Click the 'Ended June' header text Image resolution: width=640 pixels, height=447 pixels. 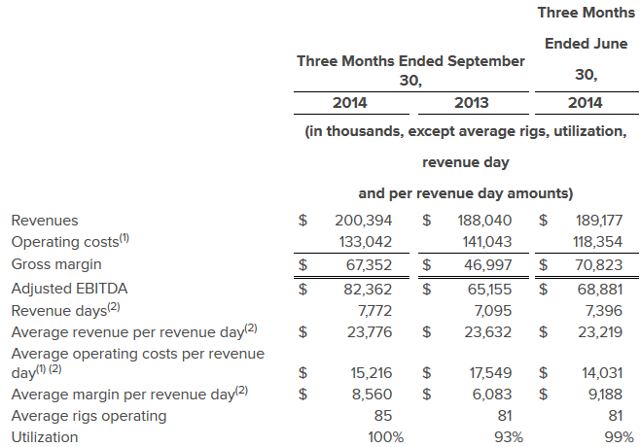pos(586,44)
